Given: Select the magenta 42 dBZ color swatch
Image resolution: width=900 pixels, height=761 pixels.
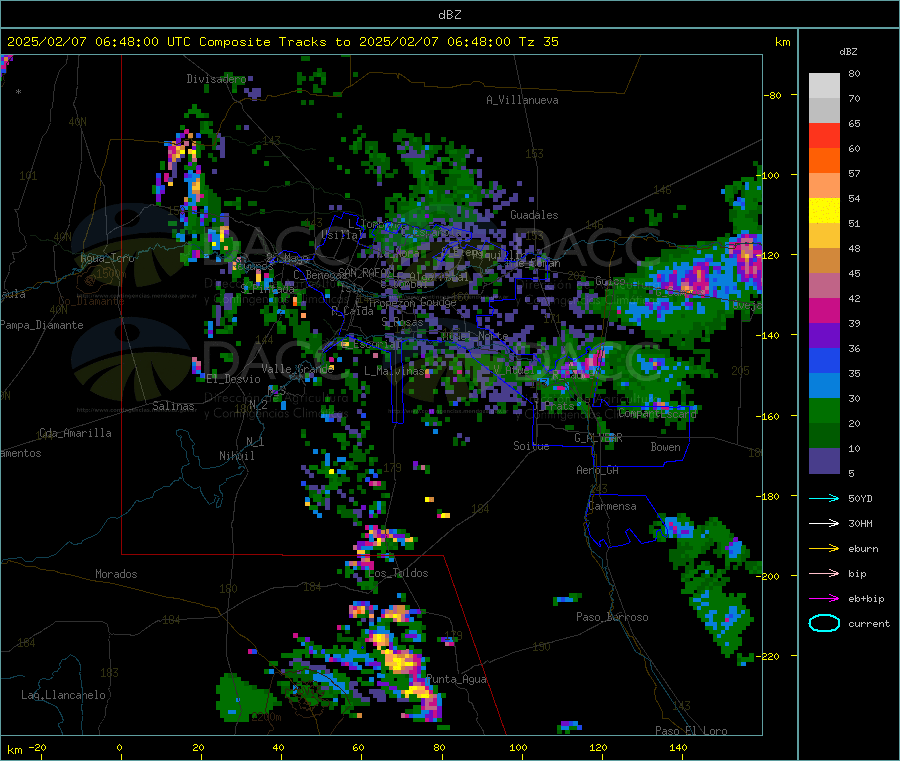Looking at the screenshot, I should (x=824, y=310).
